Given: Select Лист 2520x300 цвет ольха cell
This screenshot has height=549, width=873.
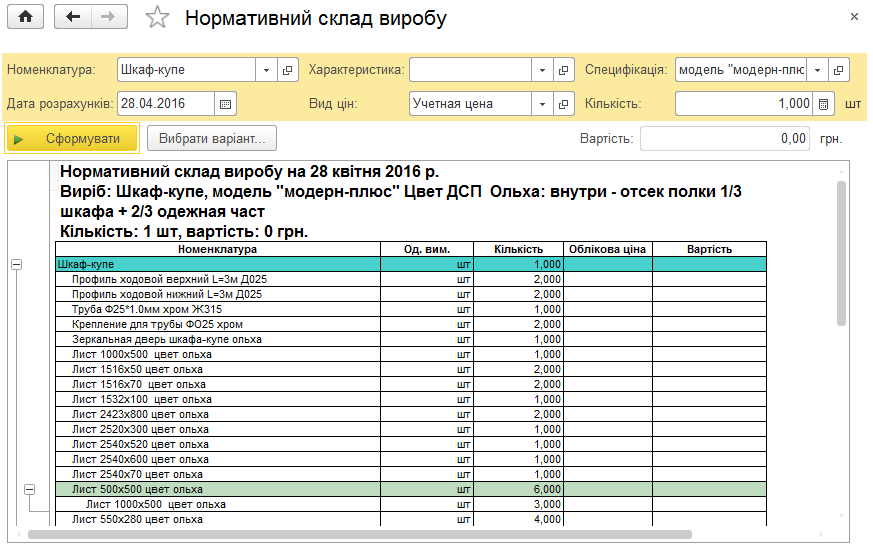Looking at the screenshot, I should [218, 430].
